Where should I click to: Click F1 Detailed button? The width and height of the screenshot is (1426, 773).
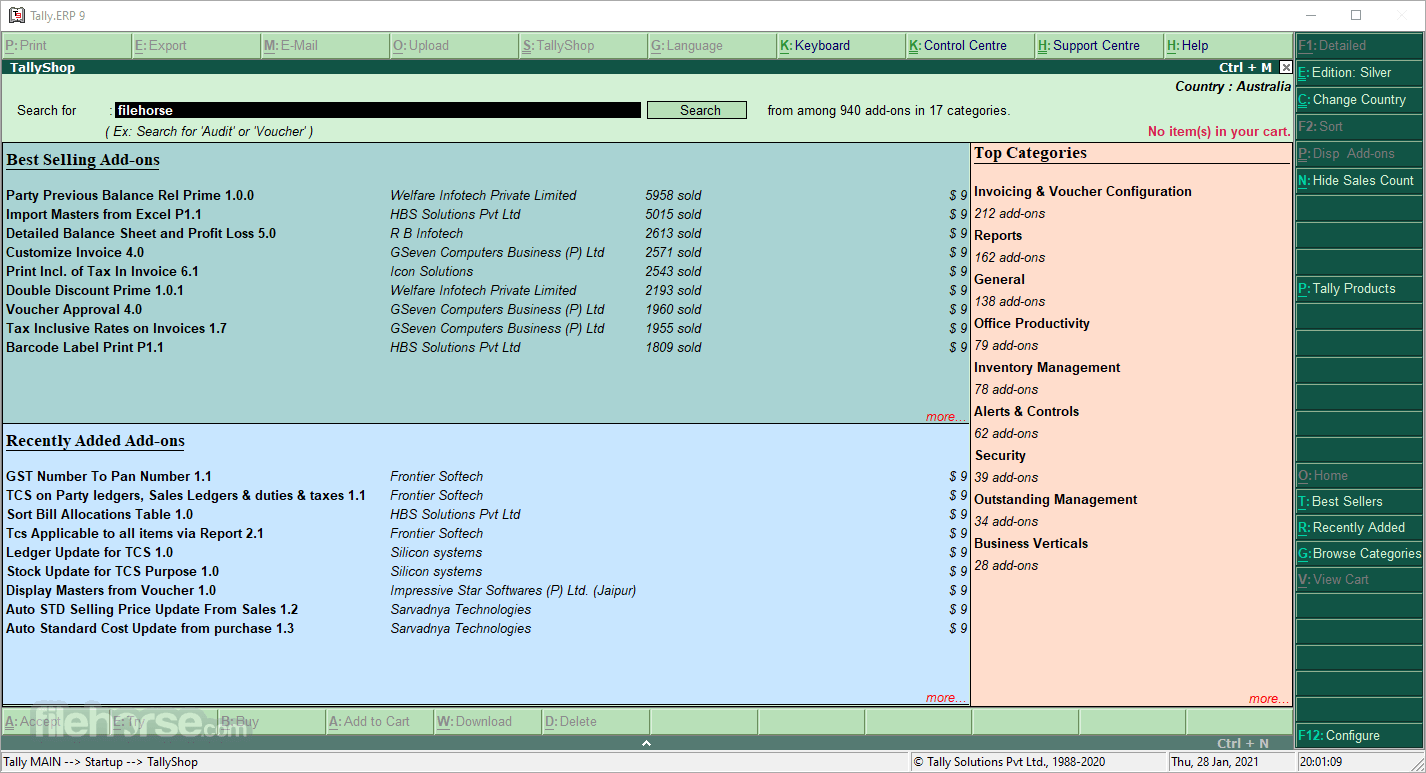[x=1359, y=45]
